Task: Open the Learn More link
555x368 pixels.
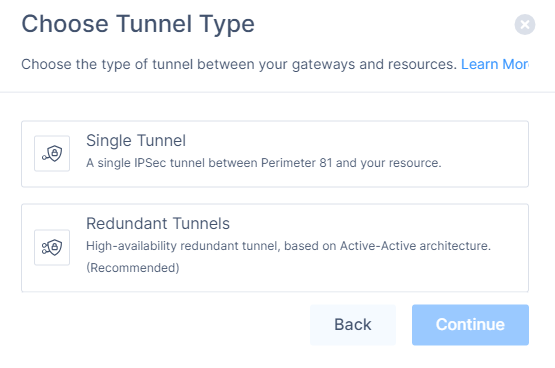Action: (495, 64)
